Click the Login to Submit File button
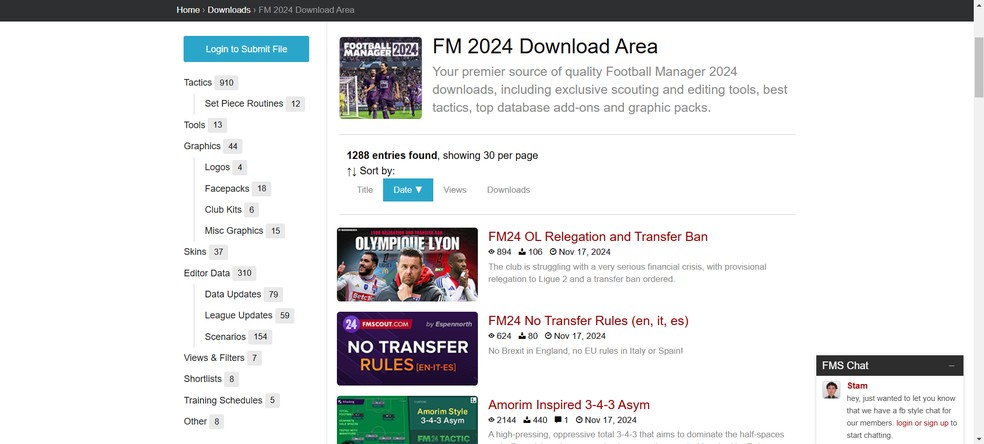984x444 pixels. point(246,49)
